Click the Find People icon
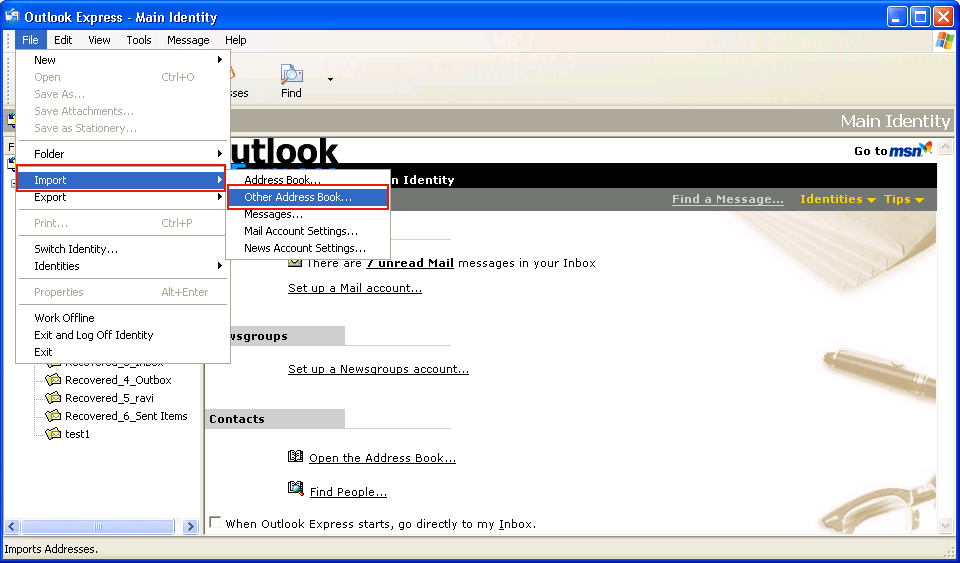 [x=296, y=488]
